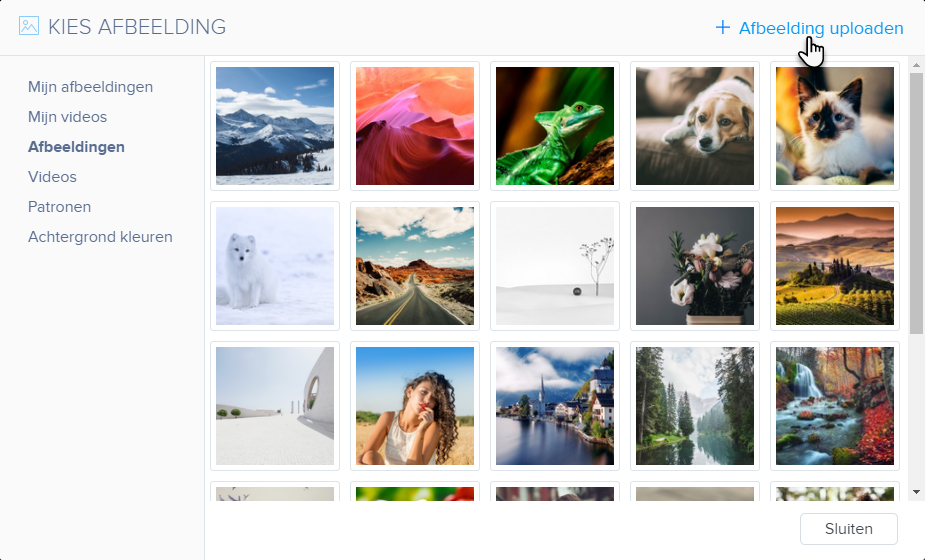
Task: Pick the autumn waterfall image
Action: [x=835, y=406]
